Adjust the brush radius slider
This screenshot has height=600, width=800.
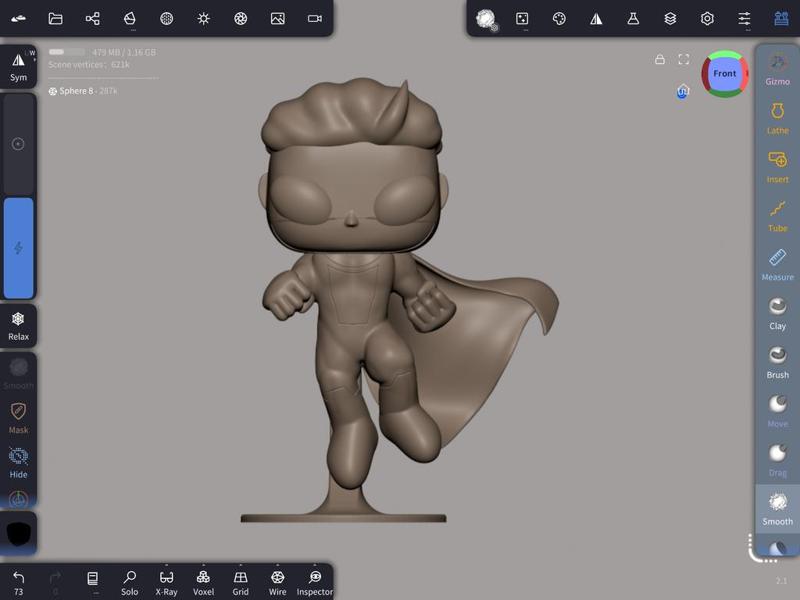(x=18, y=144)
